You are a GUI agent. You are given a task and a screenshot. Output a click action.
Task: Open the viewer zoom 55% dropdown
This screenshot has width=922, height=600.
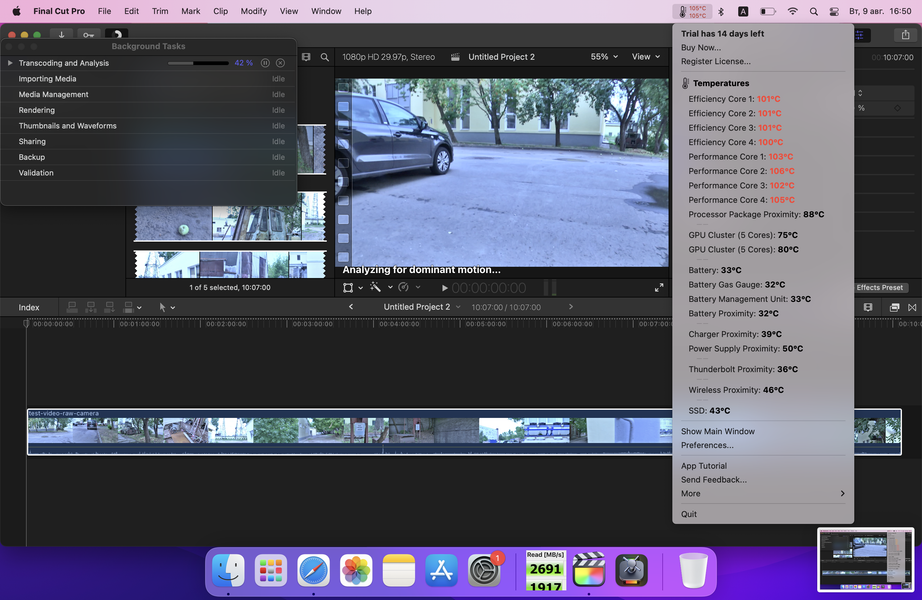click(603, 57)
